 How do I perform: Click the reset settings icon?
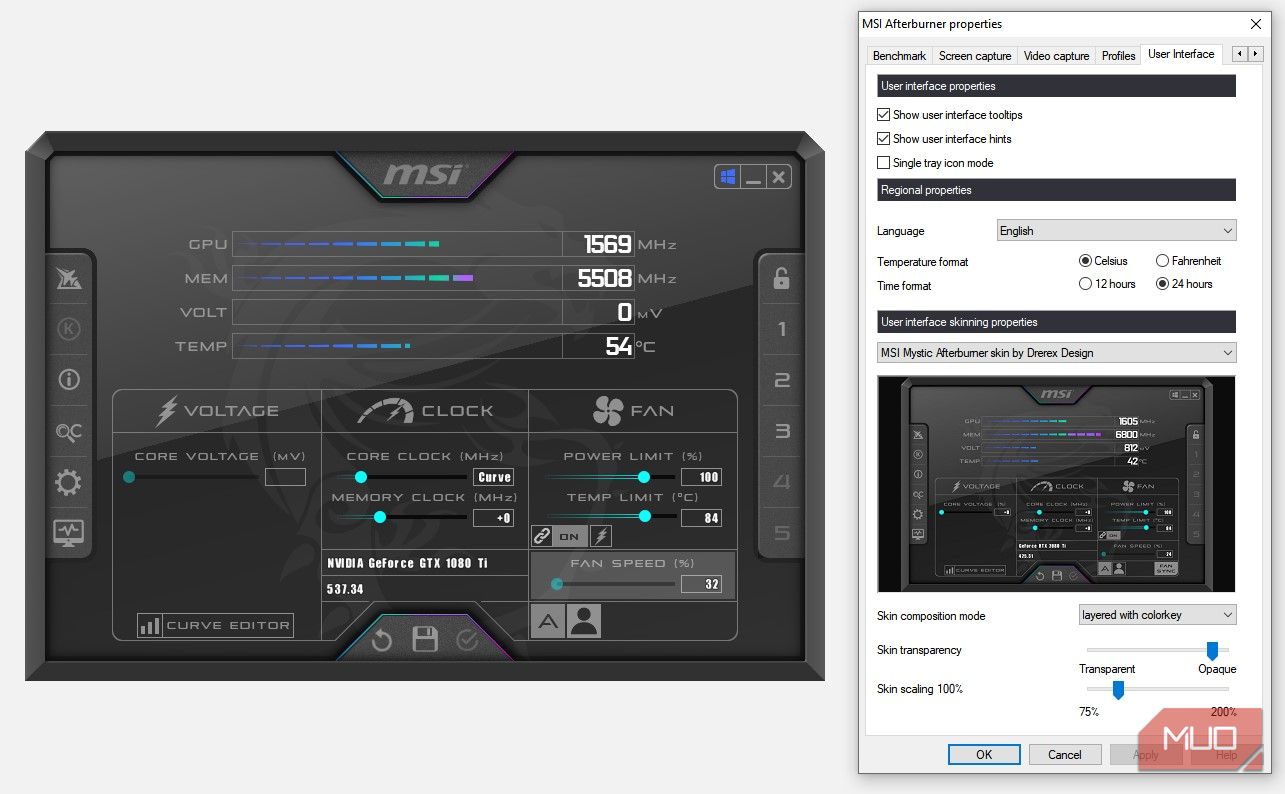381,640
